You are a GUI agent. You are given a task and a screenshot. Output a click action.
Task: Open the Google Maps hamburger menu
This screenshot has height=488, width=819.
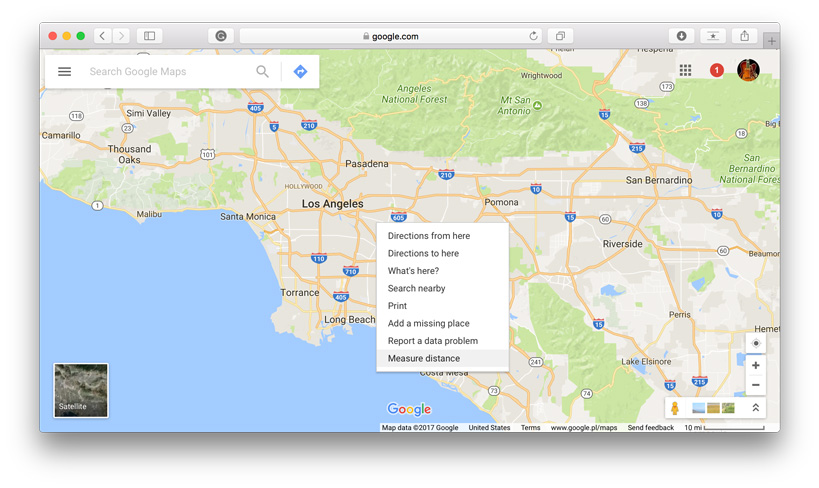click(x=65, y=72)
